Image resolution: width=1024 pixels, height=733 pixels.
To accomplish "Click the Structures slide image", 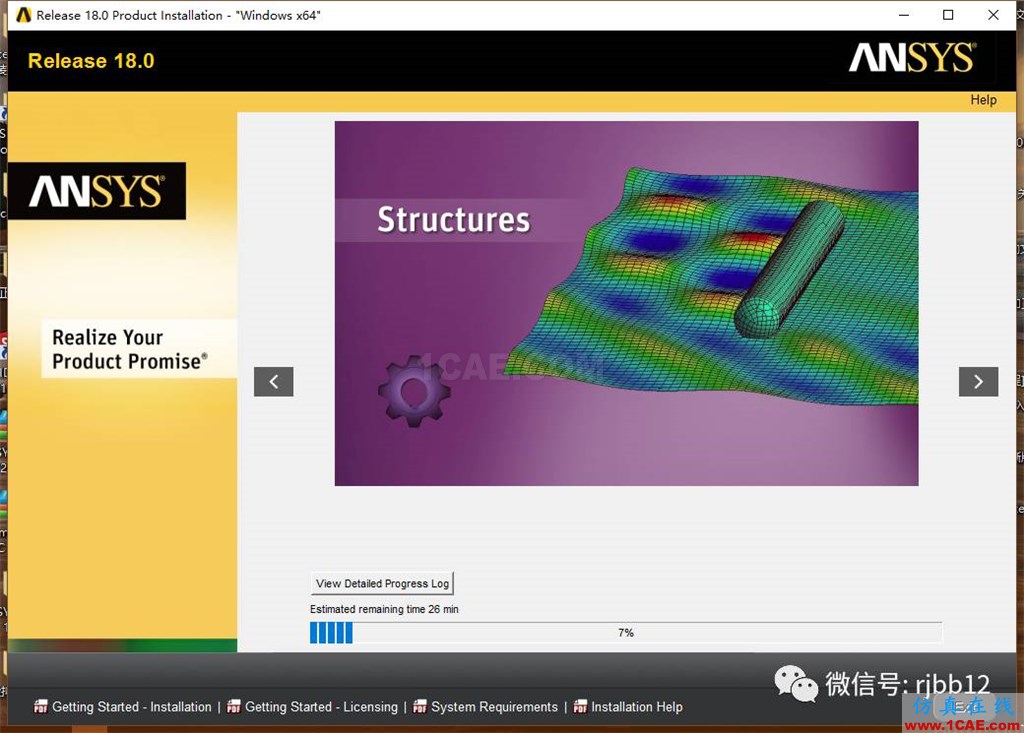I will [x=626, y=303].
